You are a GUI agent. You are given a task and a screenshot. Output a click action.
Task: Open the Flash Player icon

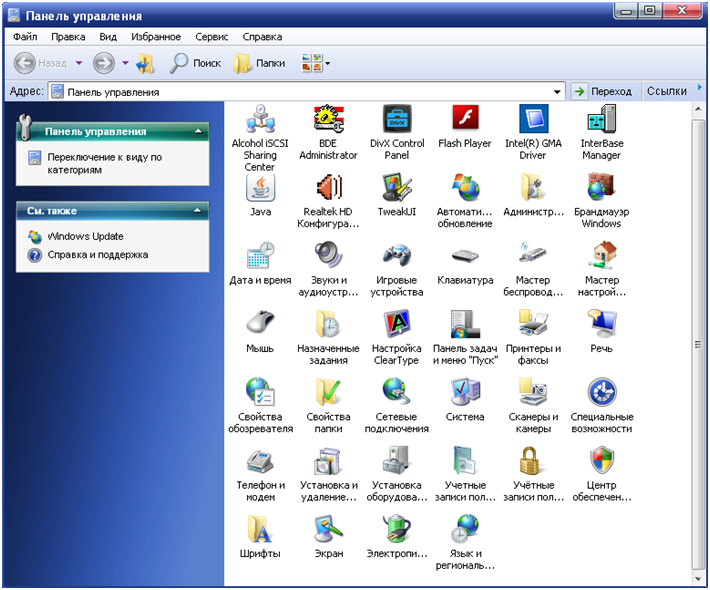point(465,121)
